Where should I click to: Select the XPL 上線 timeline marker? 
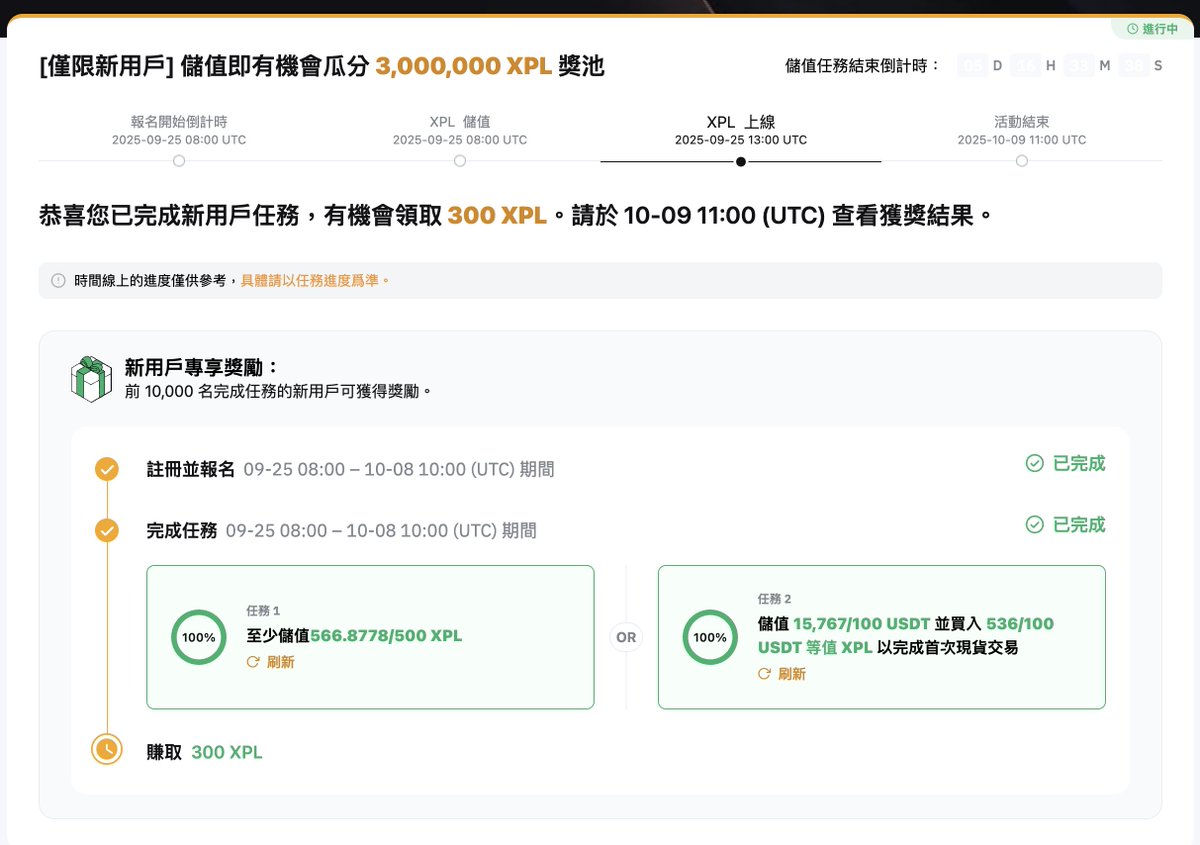(740, 161)
